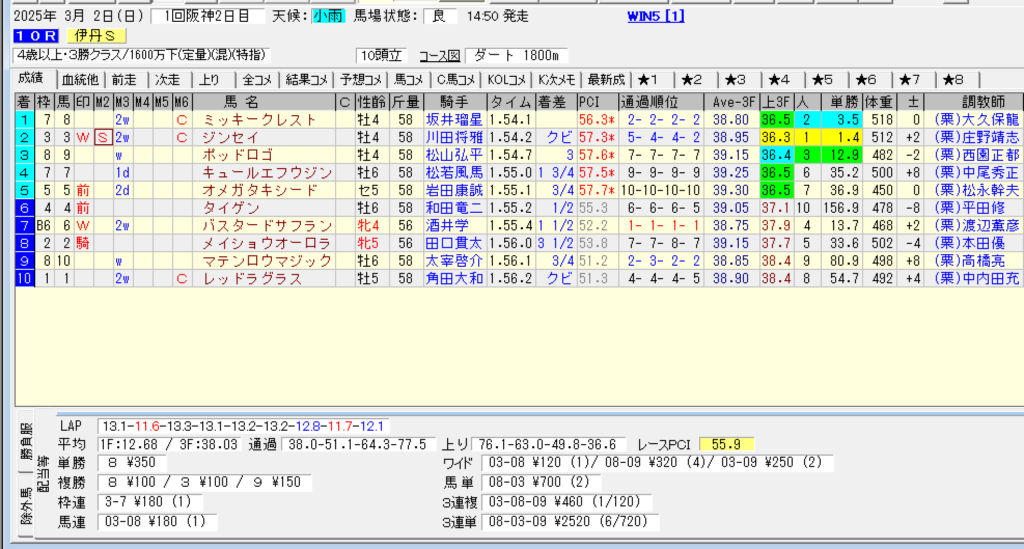Click the 伊丹S race name label

coord(96,36)
